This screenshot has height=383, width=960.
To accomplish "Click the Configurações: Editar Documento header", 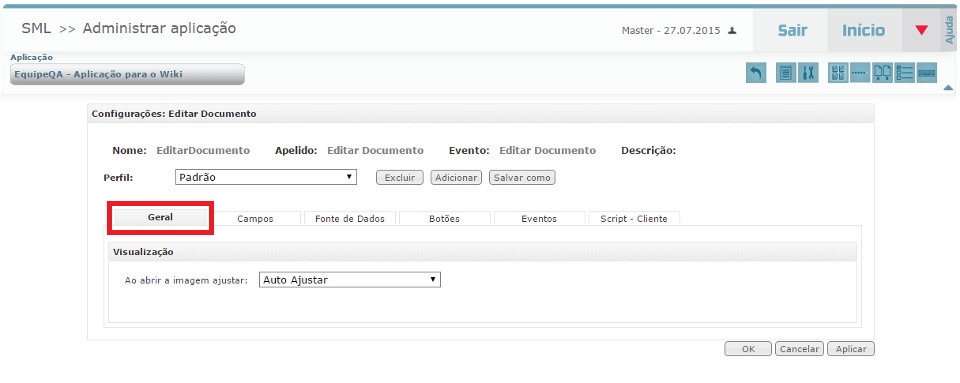I will (x=481, y=114).
